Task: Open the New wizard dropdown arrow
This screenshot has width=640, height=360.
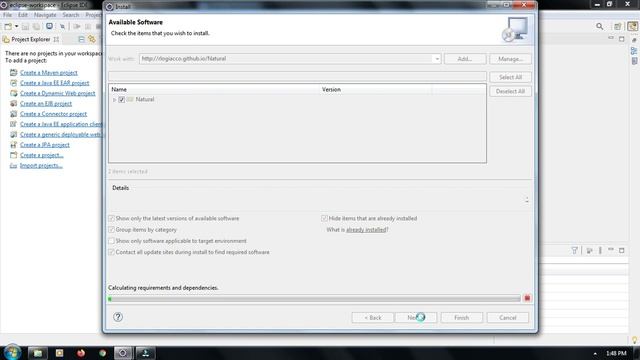Action: [x=16, y=27]
